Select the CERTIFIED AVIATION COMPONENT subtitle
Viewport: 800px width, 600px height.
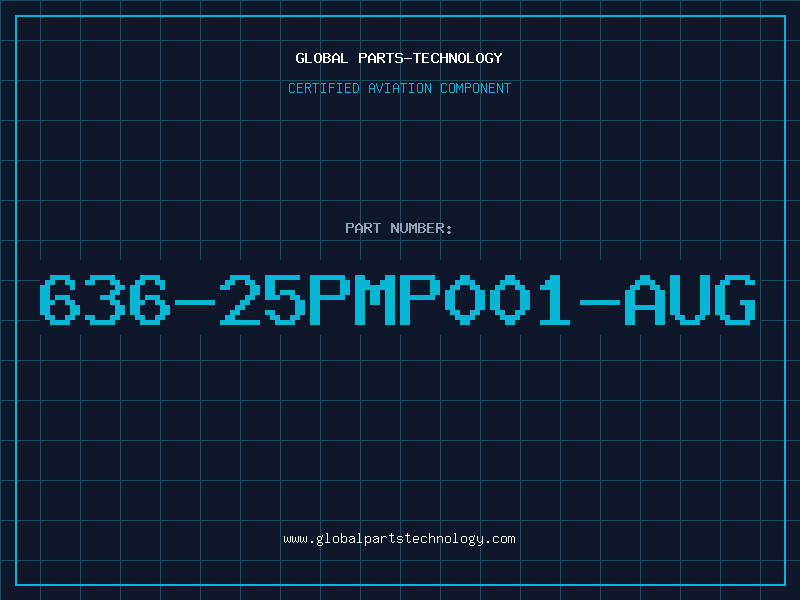399,88
